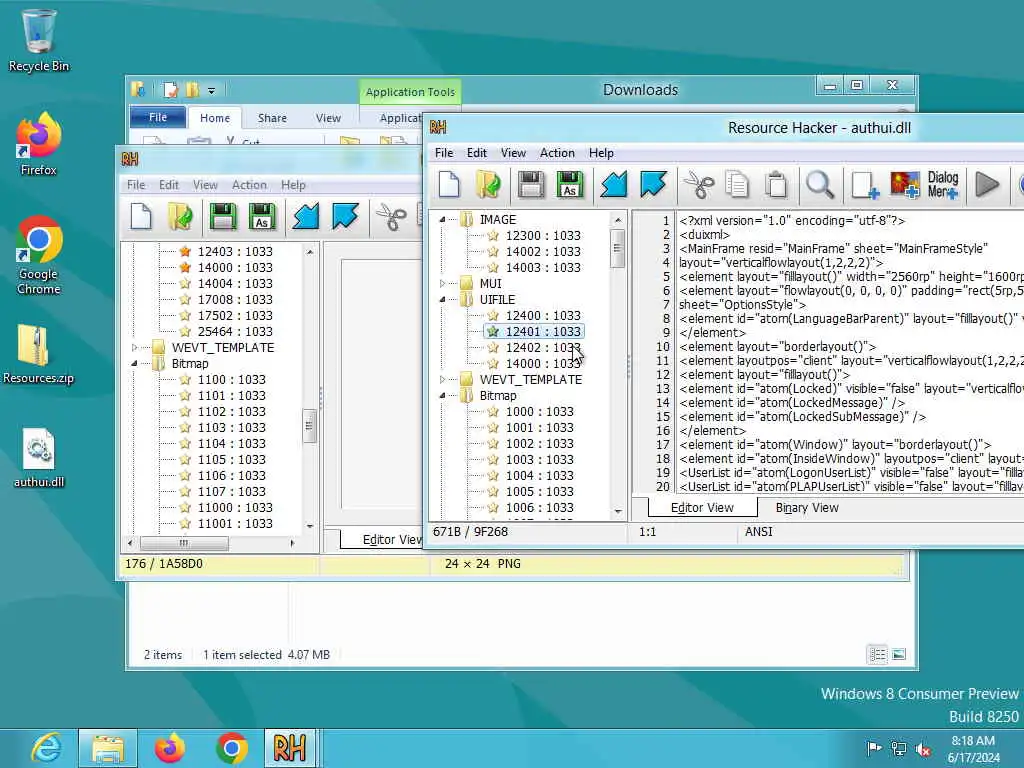
Task: Collapse Bitmap folder in authui.dll tree
Action: coord(442,395)
